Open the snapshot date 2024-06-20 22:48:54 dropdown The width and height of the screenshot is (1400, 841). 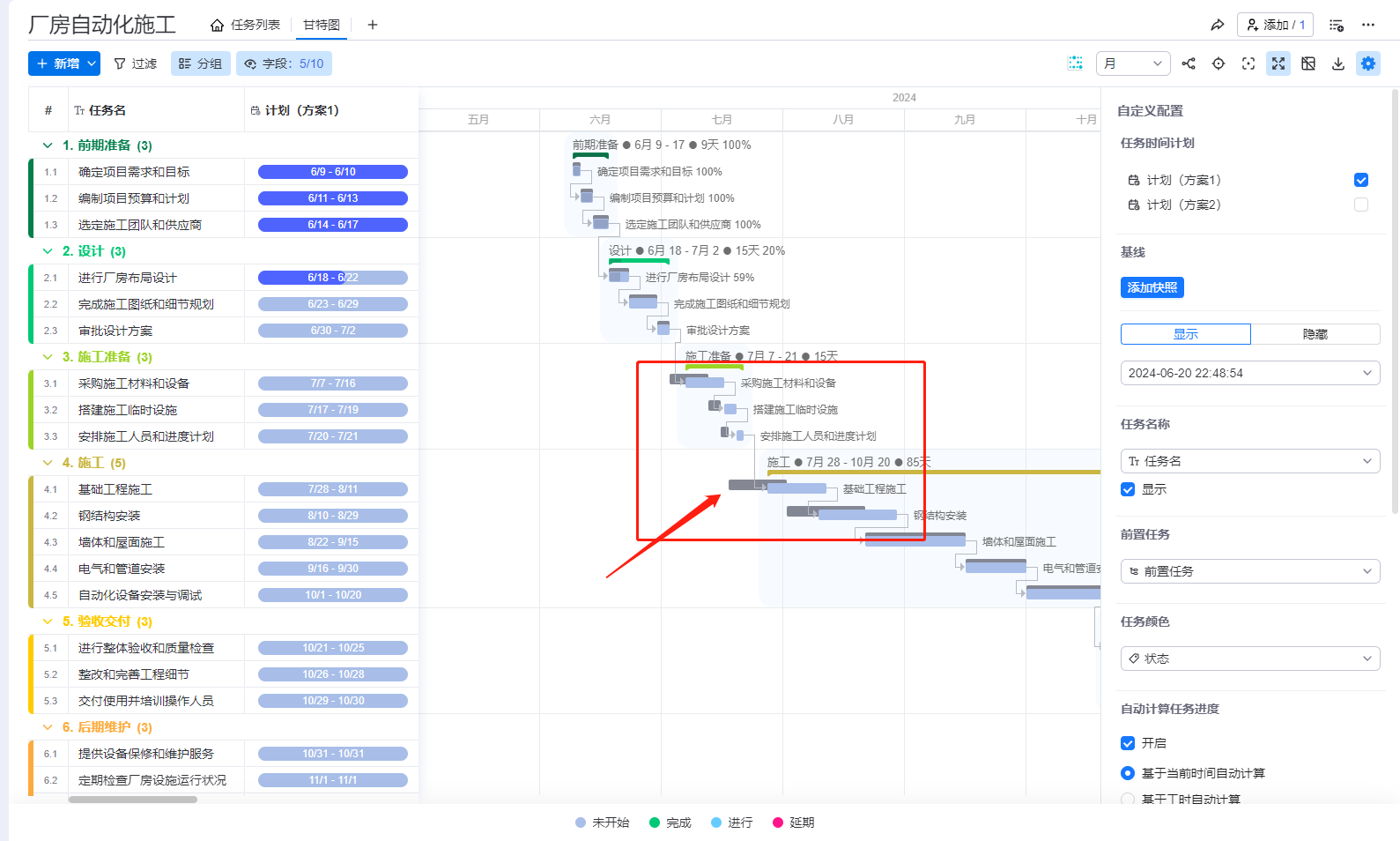pyautogui.click(x=1250, y=373)
